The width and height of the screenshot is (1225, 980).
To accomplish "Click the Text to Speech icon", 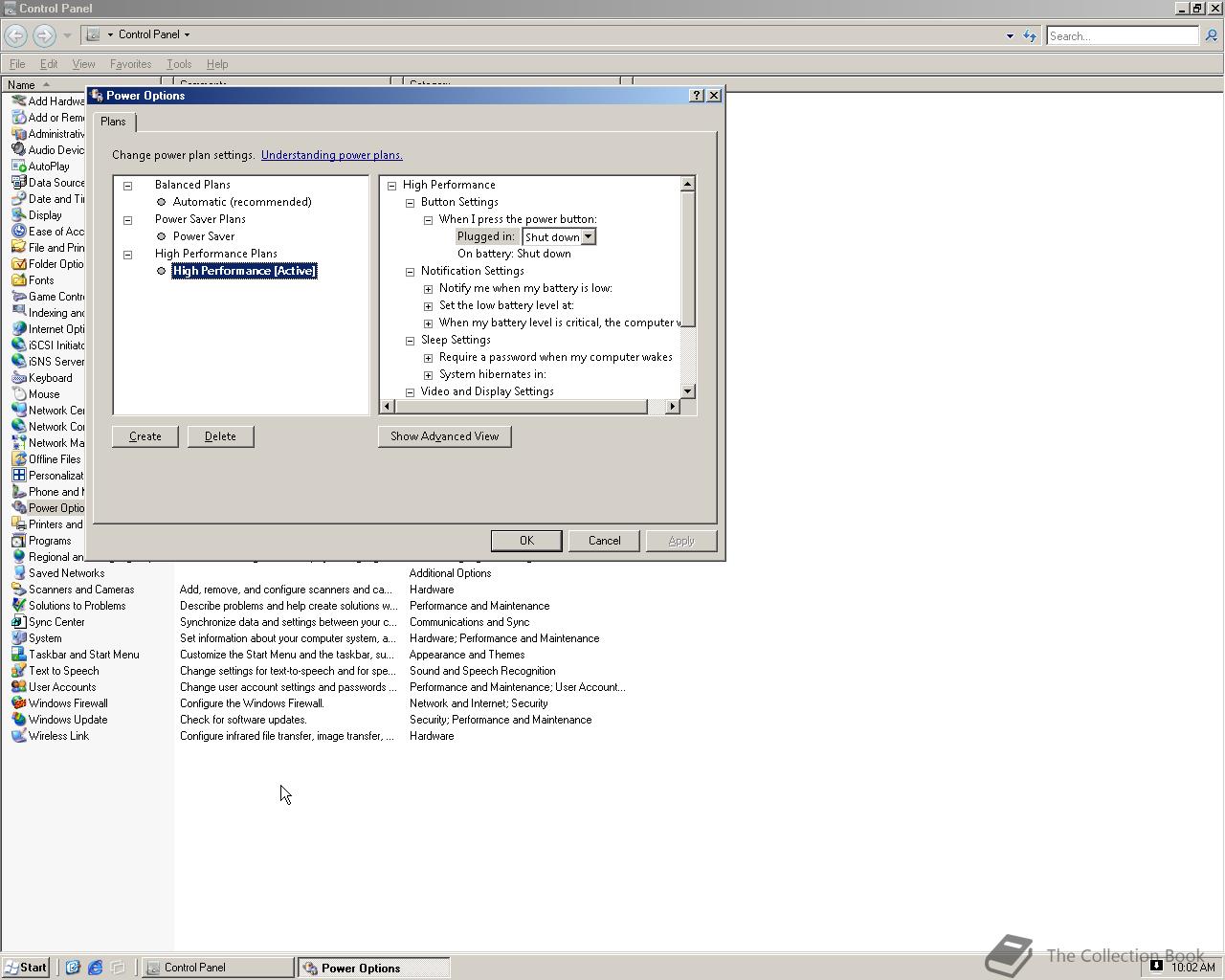I will coord(18,671).
